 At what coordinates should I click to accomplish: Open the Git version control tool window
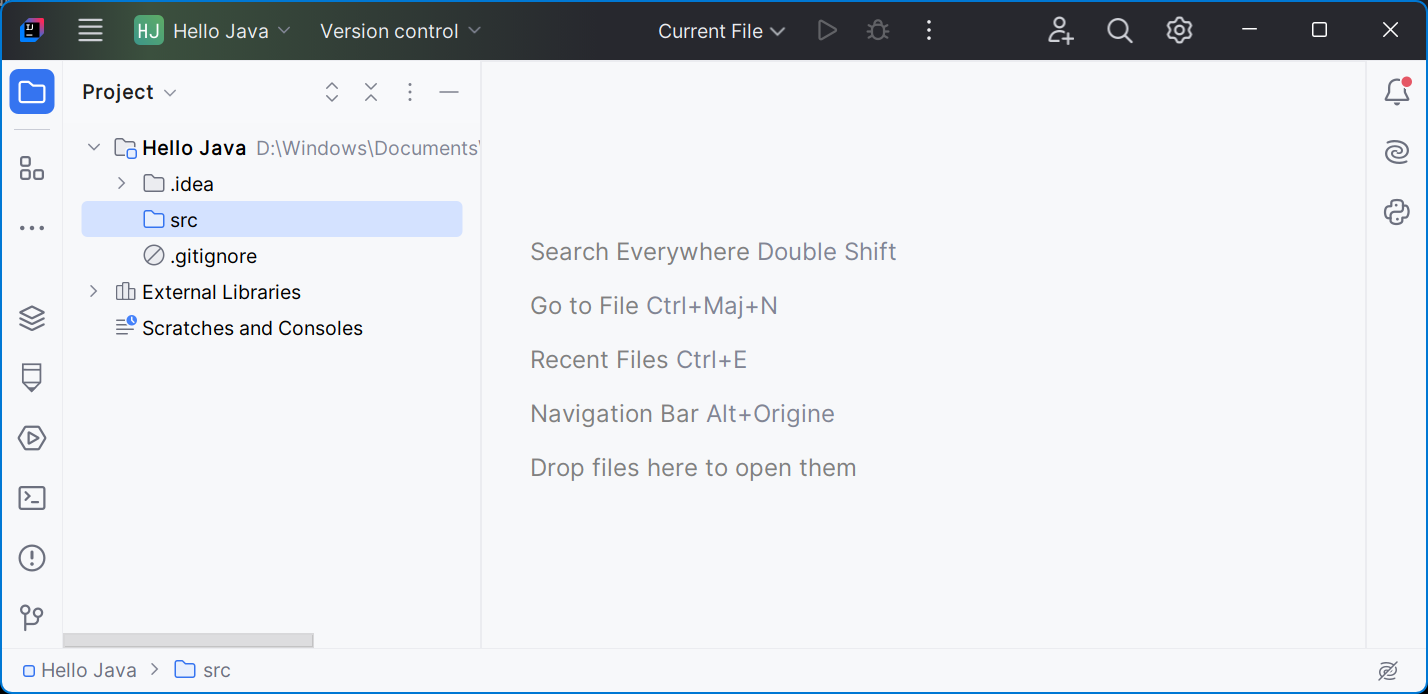(x=32, y=617)
